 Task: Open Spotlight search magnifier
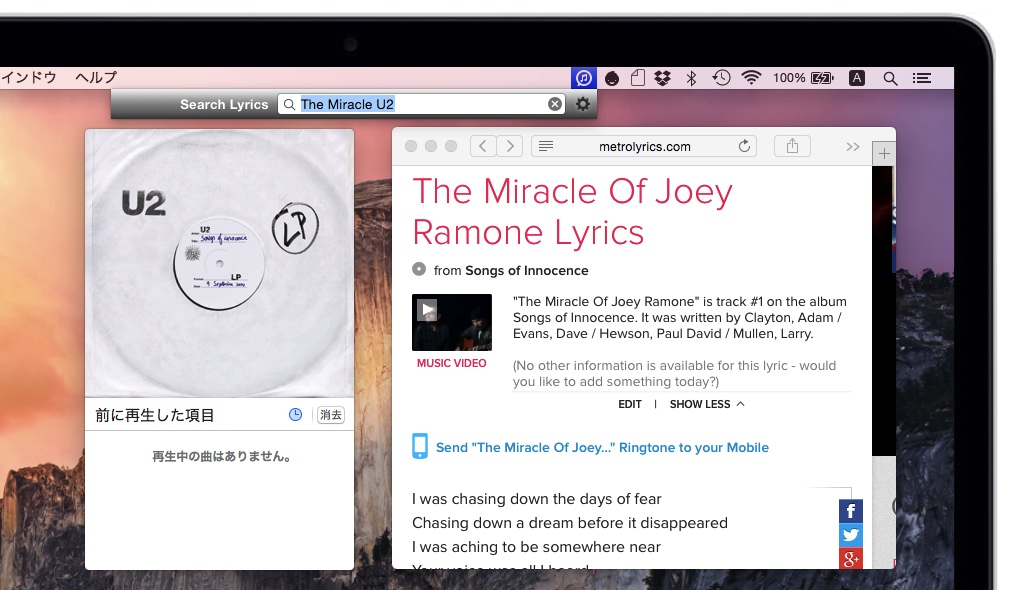[890, 79]
